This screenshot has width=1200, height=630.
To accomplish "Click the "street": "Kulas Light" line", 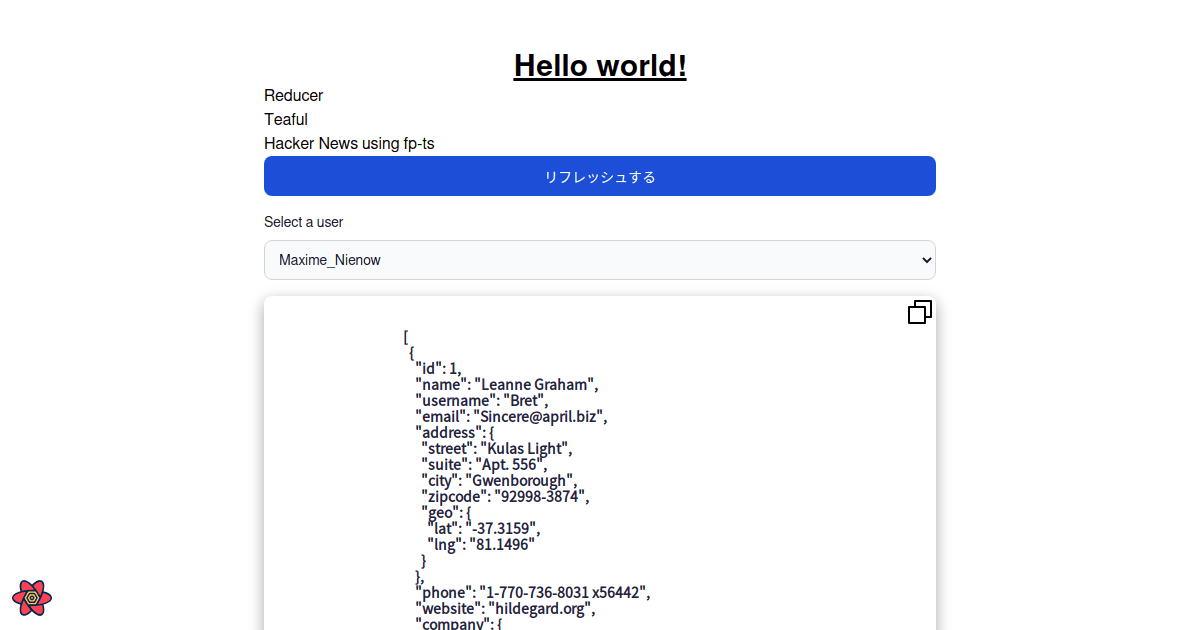I will coord(497,449).
